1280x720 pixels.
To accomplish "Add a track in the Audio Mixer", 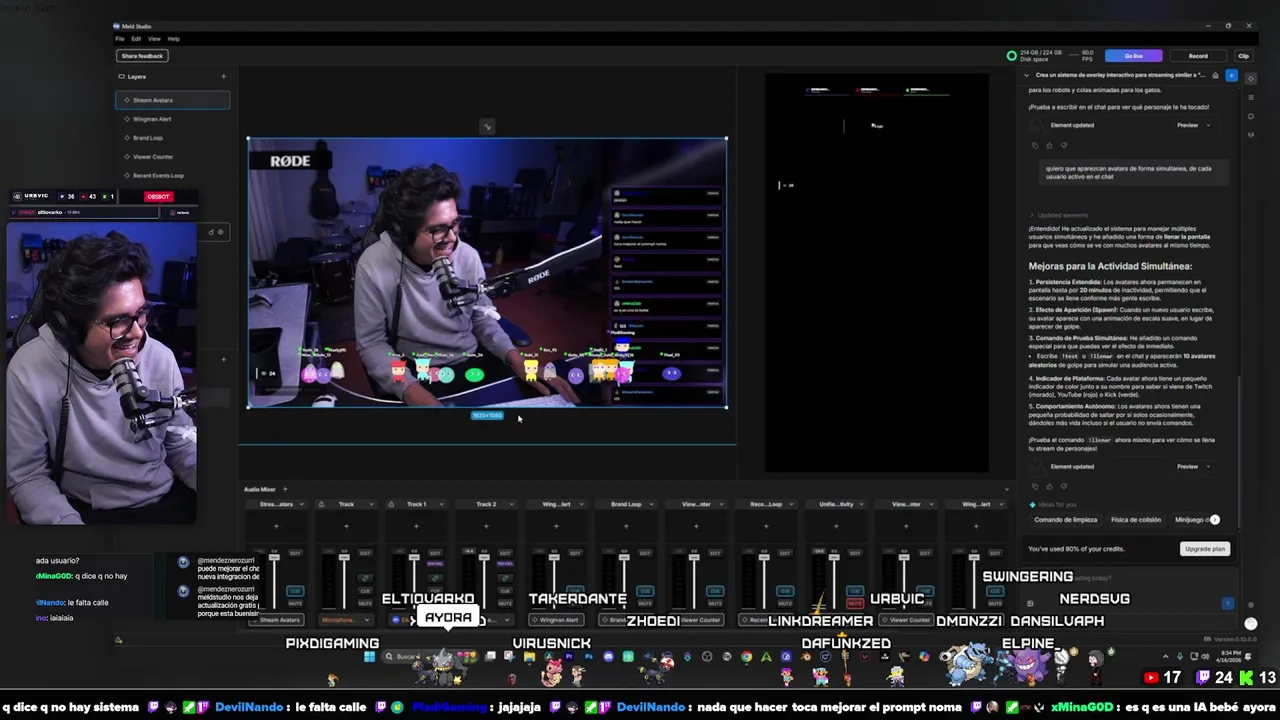I will pyautogui.click(x=285, y=489).
